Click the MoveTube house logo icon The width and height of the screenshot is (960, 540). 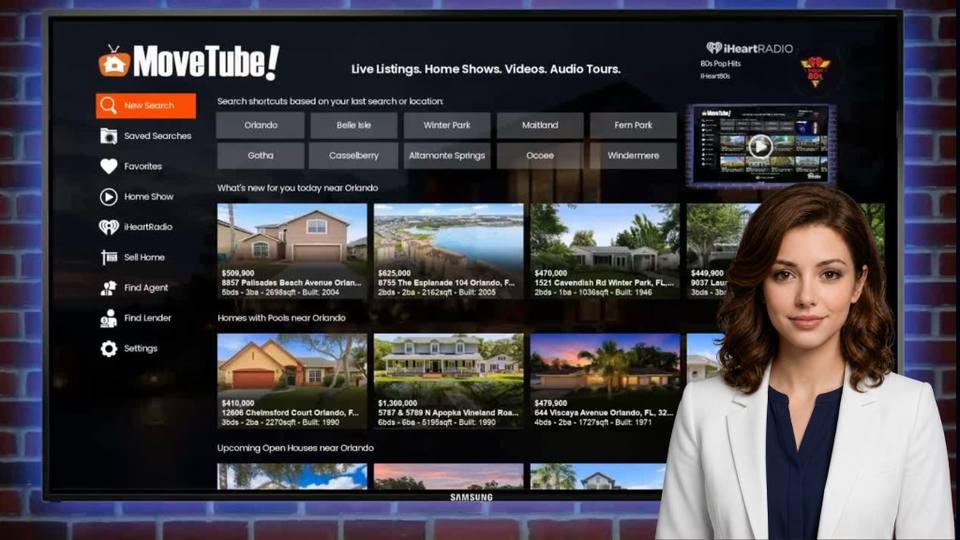pyautogui.click(x=114, y=62)
